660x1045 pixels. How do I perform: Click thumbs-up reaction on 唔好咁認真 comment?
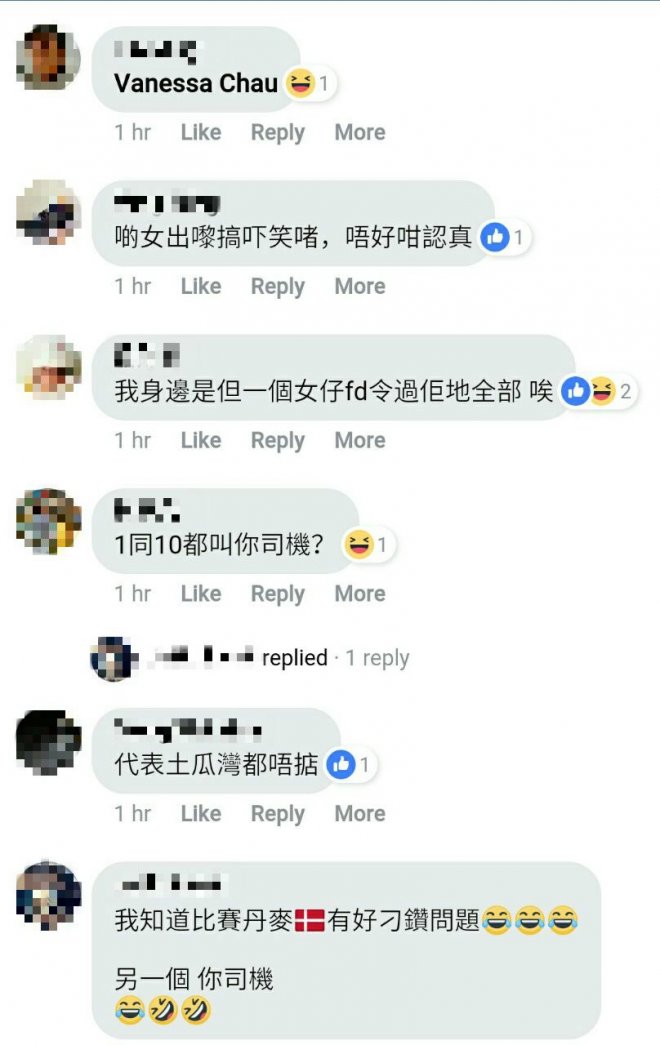[x=495, y=237]
